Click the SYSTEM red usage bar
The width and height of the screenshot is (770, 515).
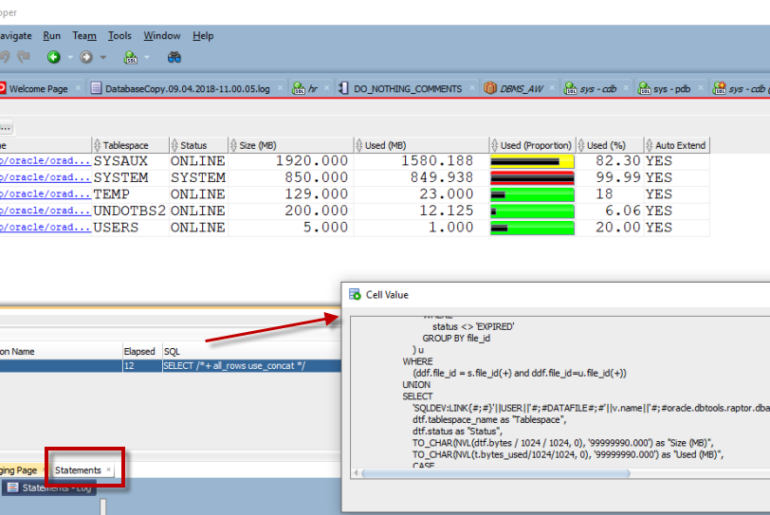[532, 178]
